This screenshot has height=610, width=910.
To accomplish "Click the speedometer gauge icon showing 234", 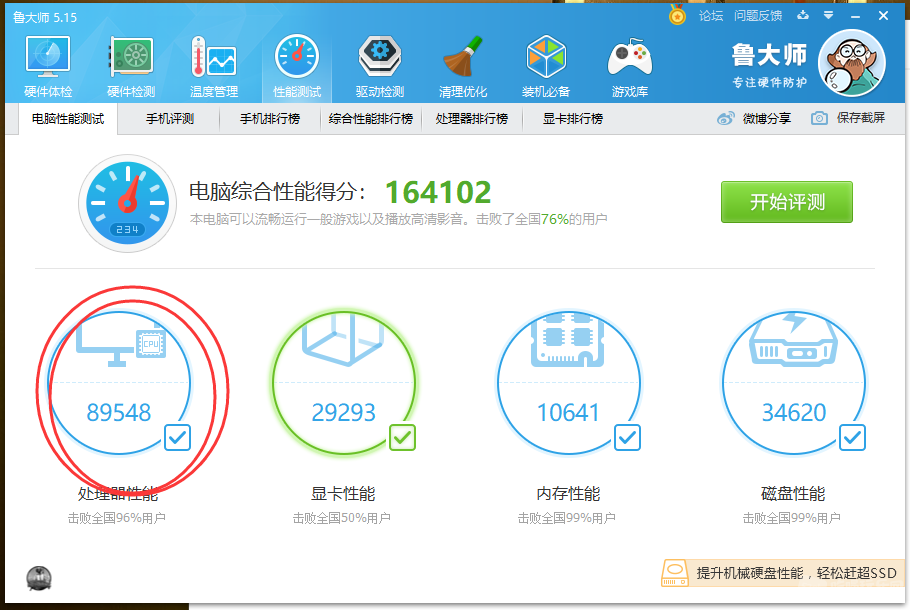I will click(x=127, y=203).
